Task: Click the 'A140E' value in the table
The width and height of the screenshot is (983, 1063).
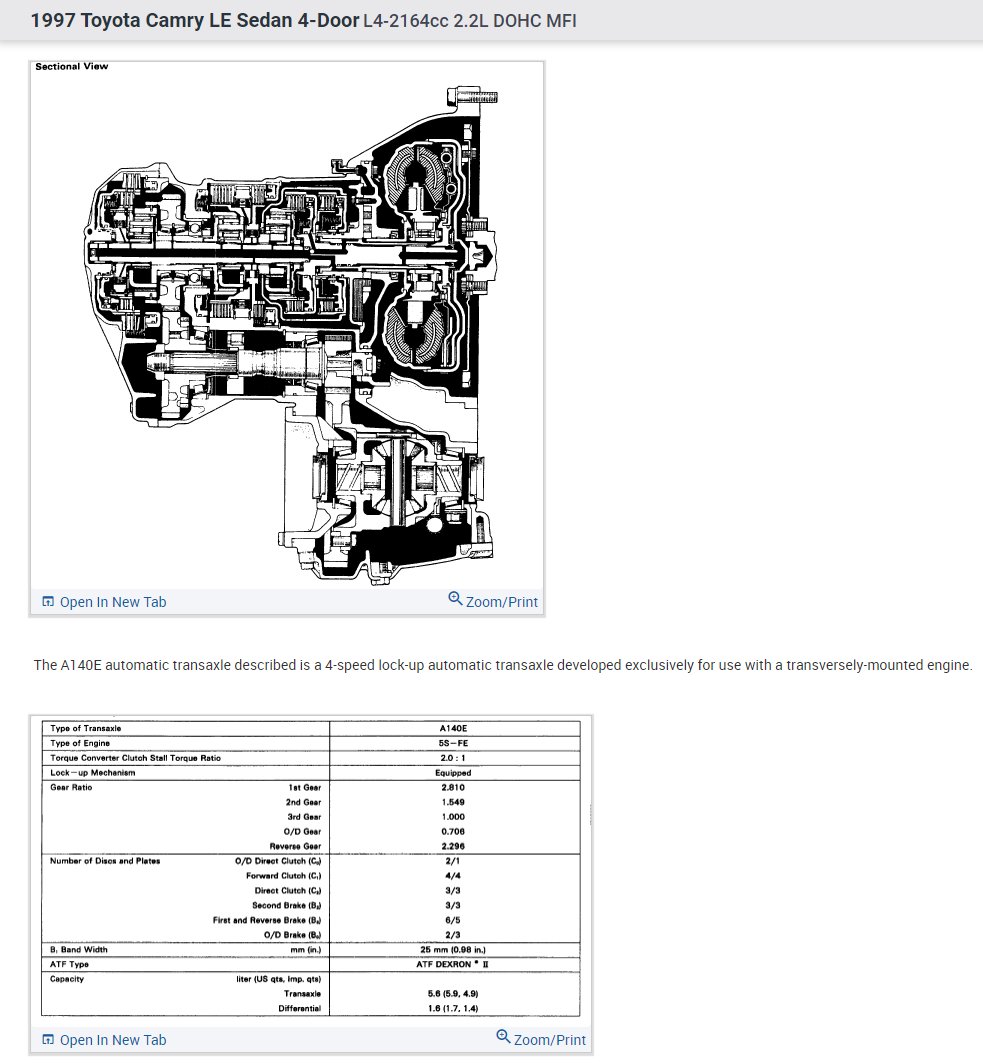Action: (x=454, y=729)
